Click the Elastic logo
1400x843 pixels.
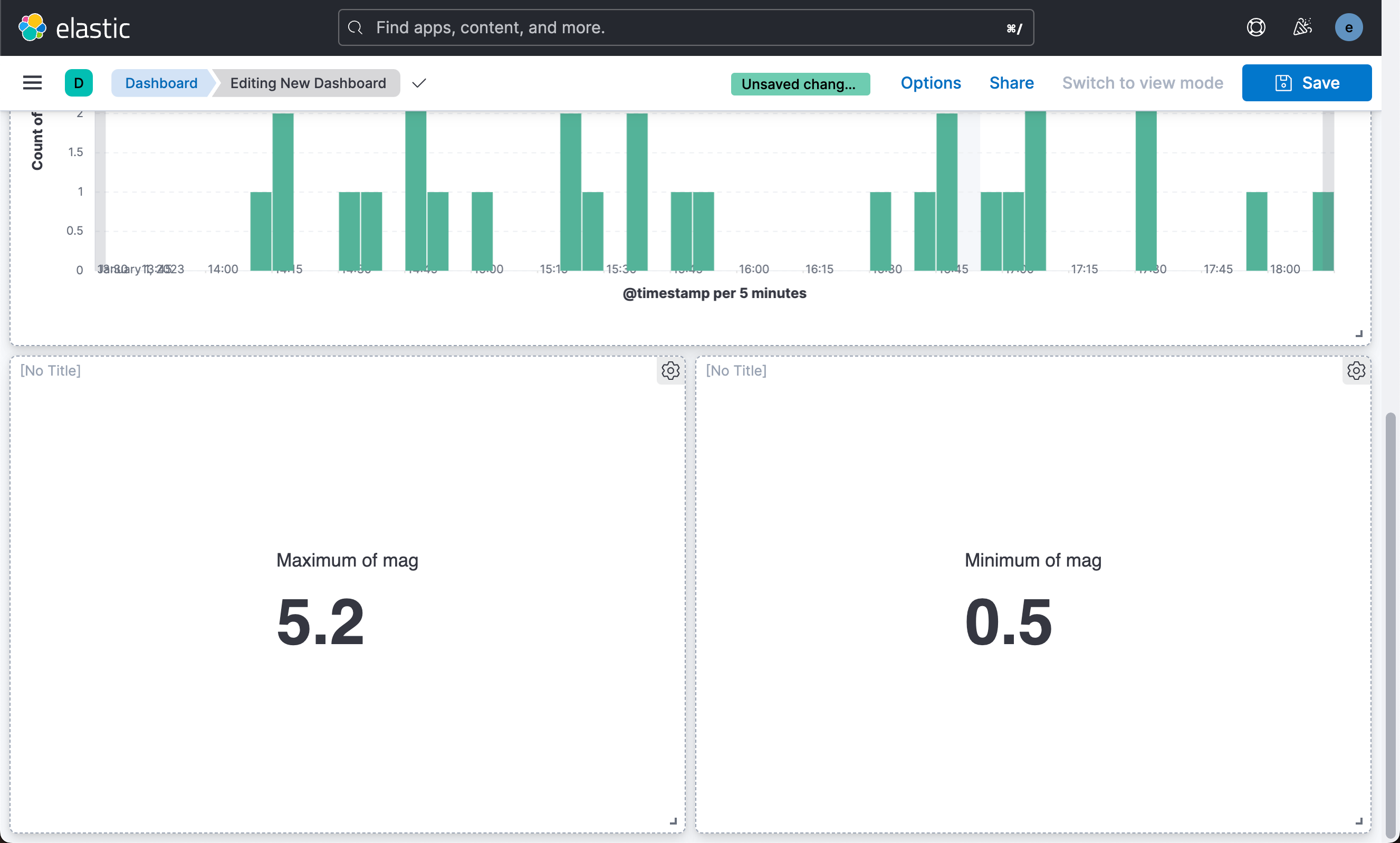click(74, 27)
